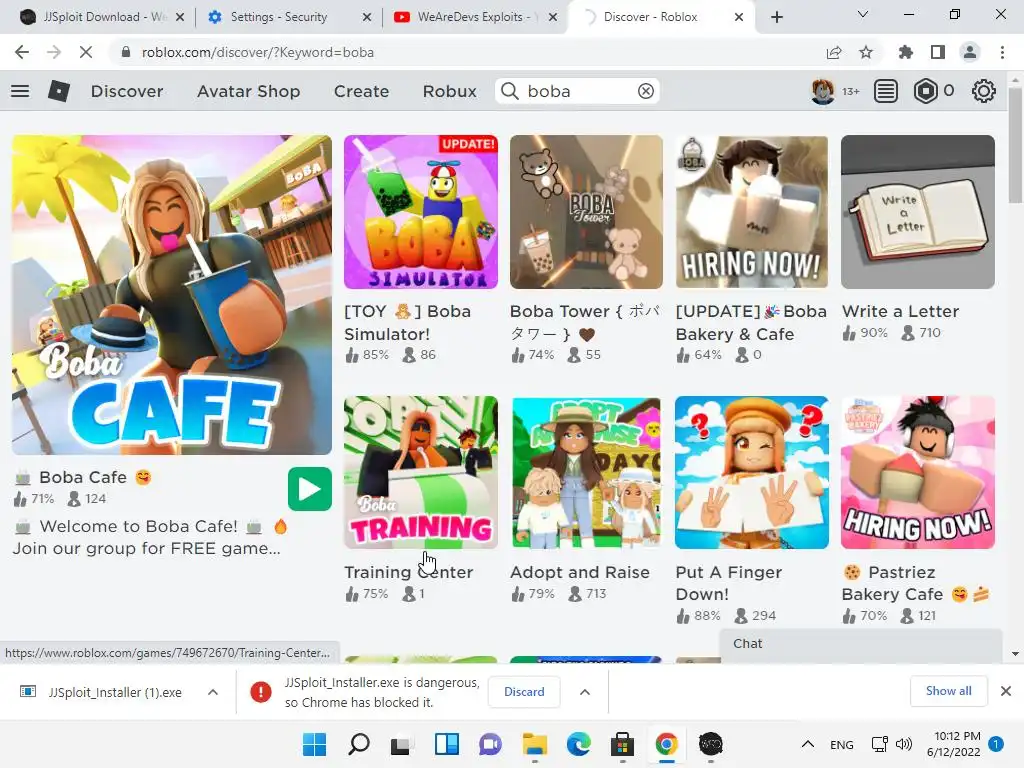
Task: Open the Roblox hamburger navigation menu
Action: (20, 91)
